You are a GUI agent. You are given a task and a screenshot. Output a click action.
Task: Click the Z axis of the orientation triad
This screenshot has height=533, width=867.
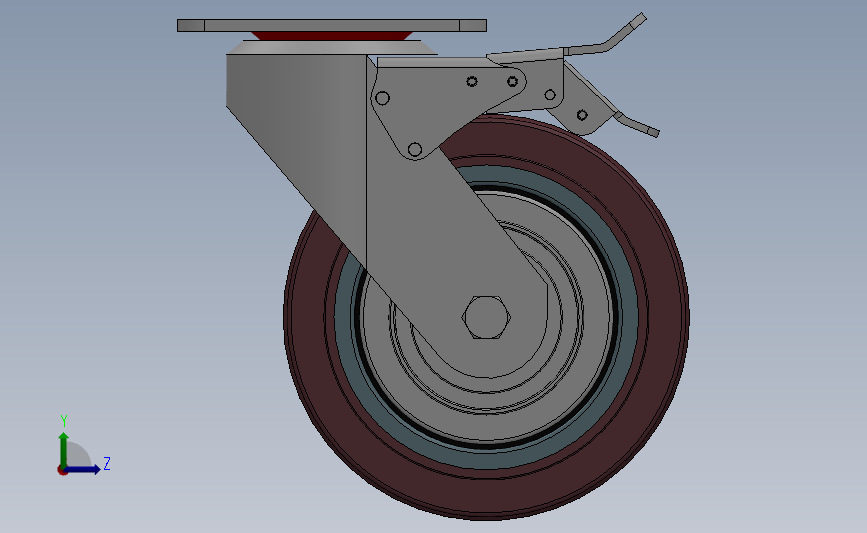82,469
